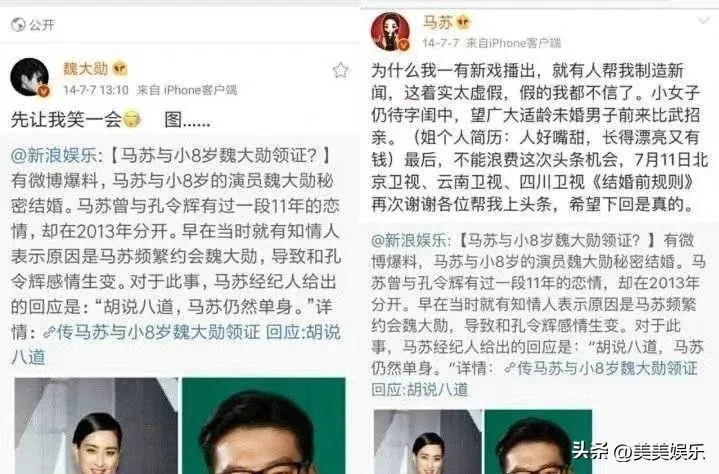Tap the membership badge next to 马苏's name

[x=463, y=22]
